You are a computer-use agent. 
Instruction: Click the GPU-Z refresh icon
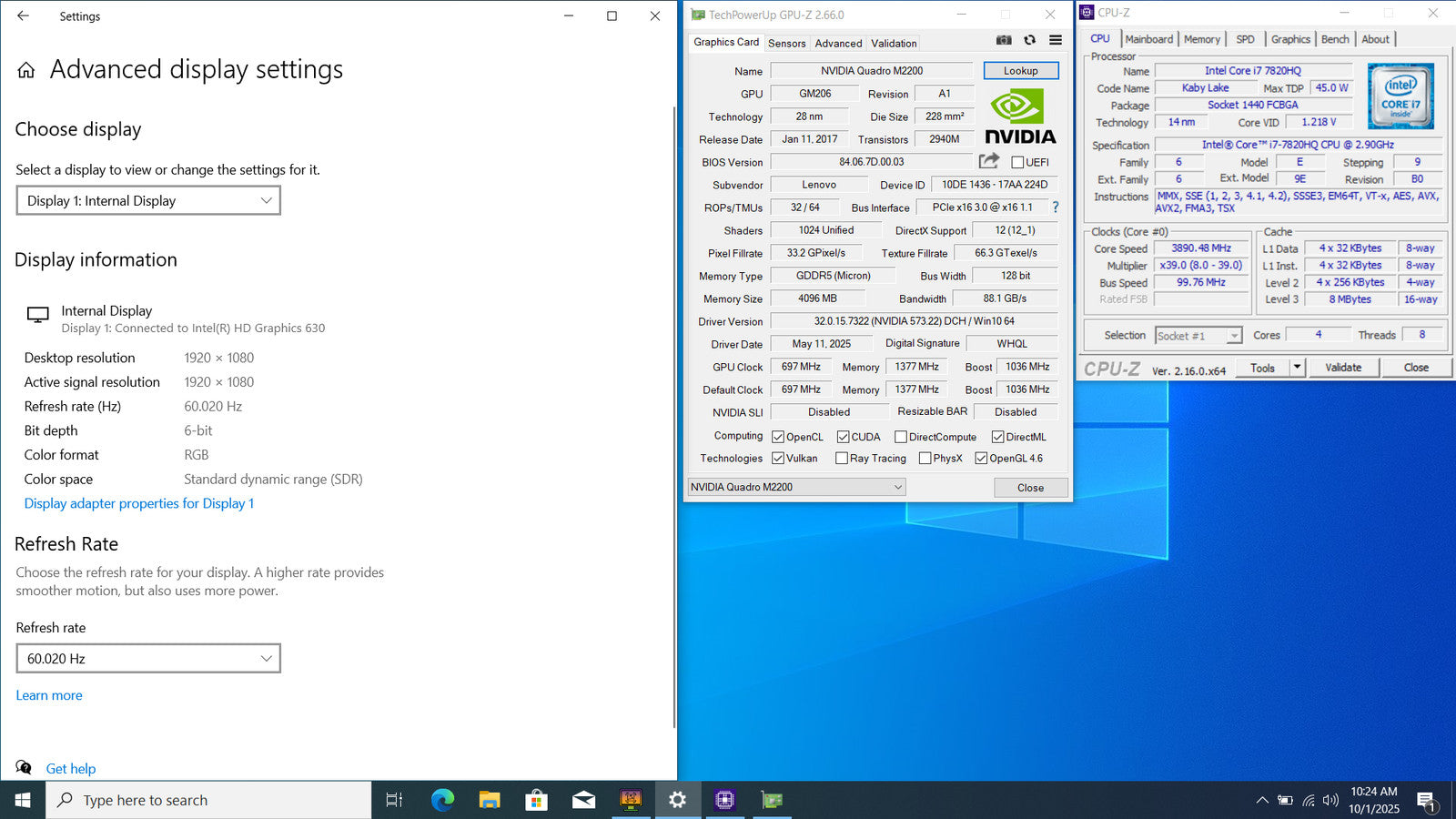1029,40
